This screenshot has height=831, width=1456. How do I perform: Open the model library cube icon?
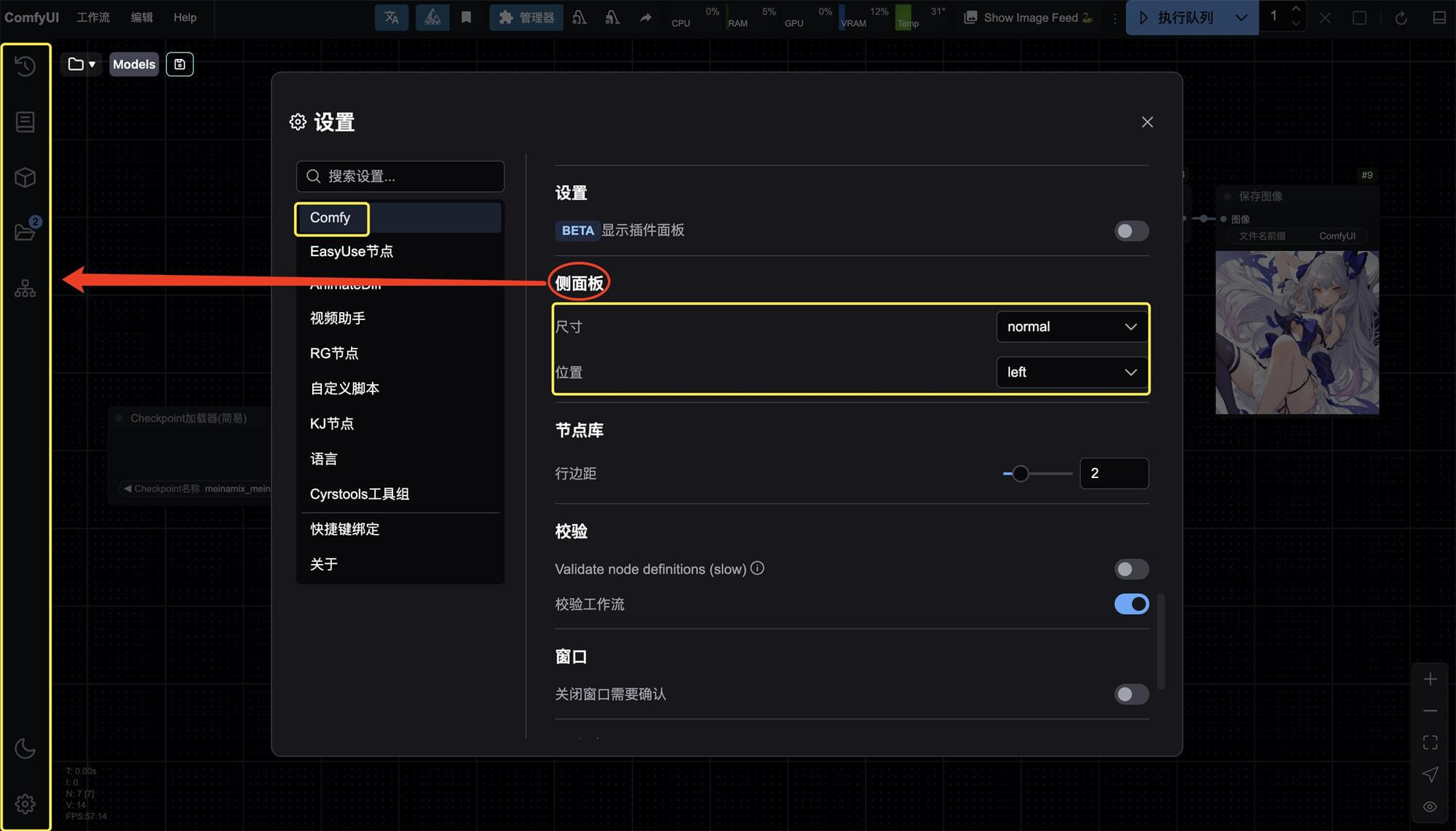point(25,178)
